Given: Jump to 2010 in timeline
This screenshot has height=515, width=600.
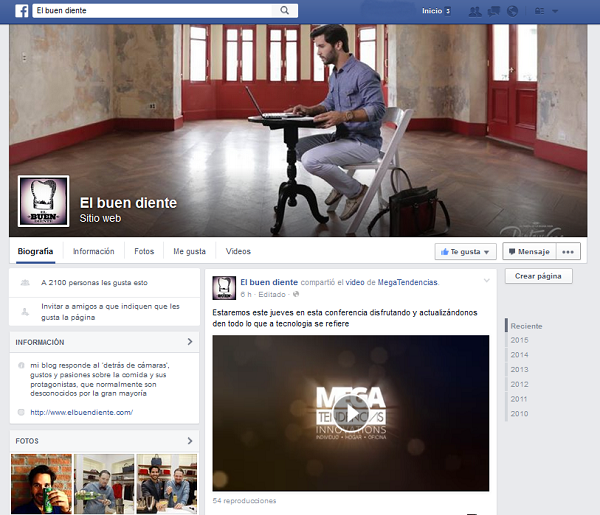Looking at the screenshot, I should pos(519,414).
